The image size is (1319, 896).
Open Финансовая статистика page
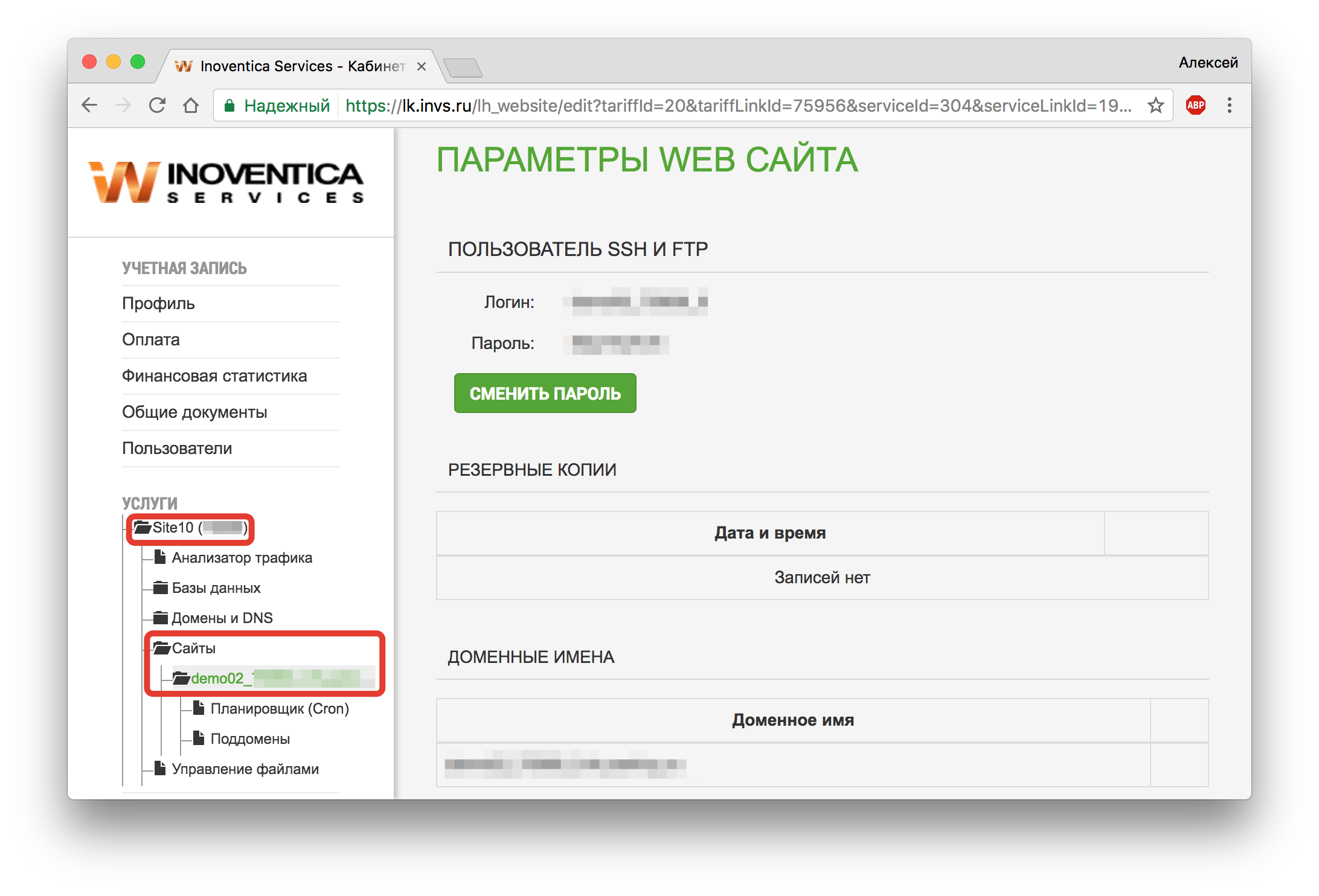(x=214, y=376)
